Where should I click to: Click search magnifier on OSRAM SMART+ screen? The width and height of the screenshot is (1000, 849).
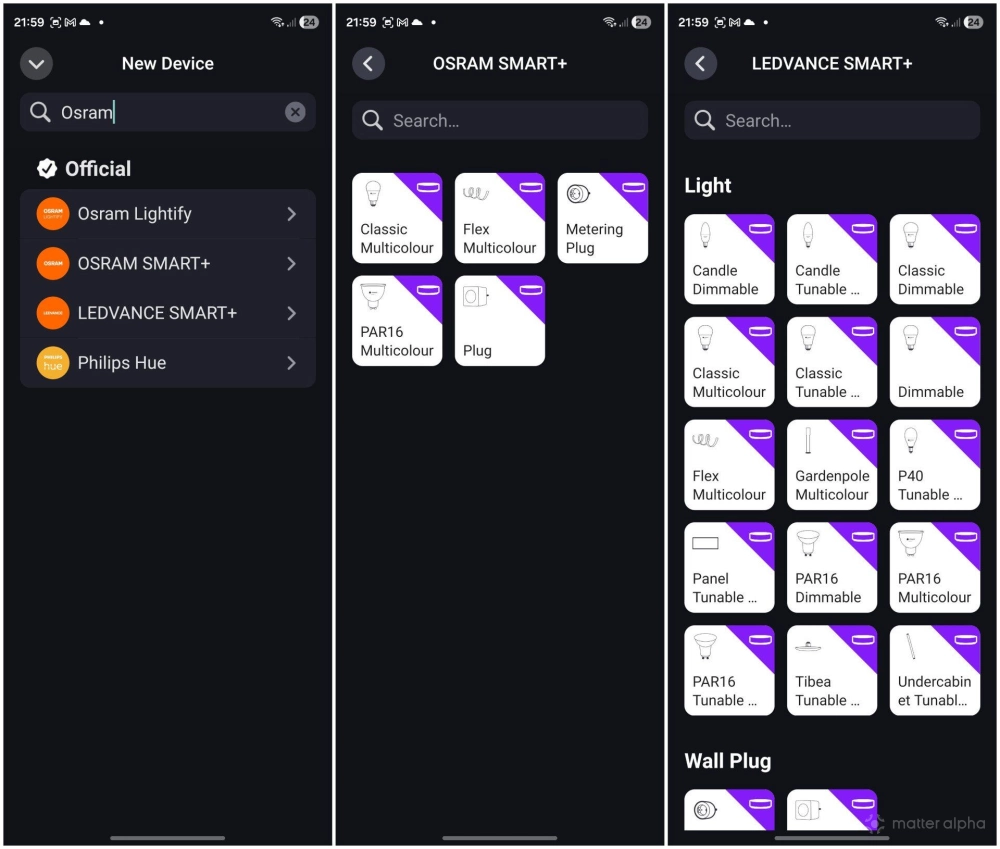coord(372,120)
